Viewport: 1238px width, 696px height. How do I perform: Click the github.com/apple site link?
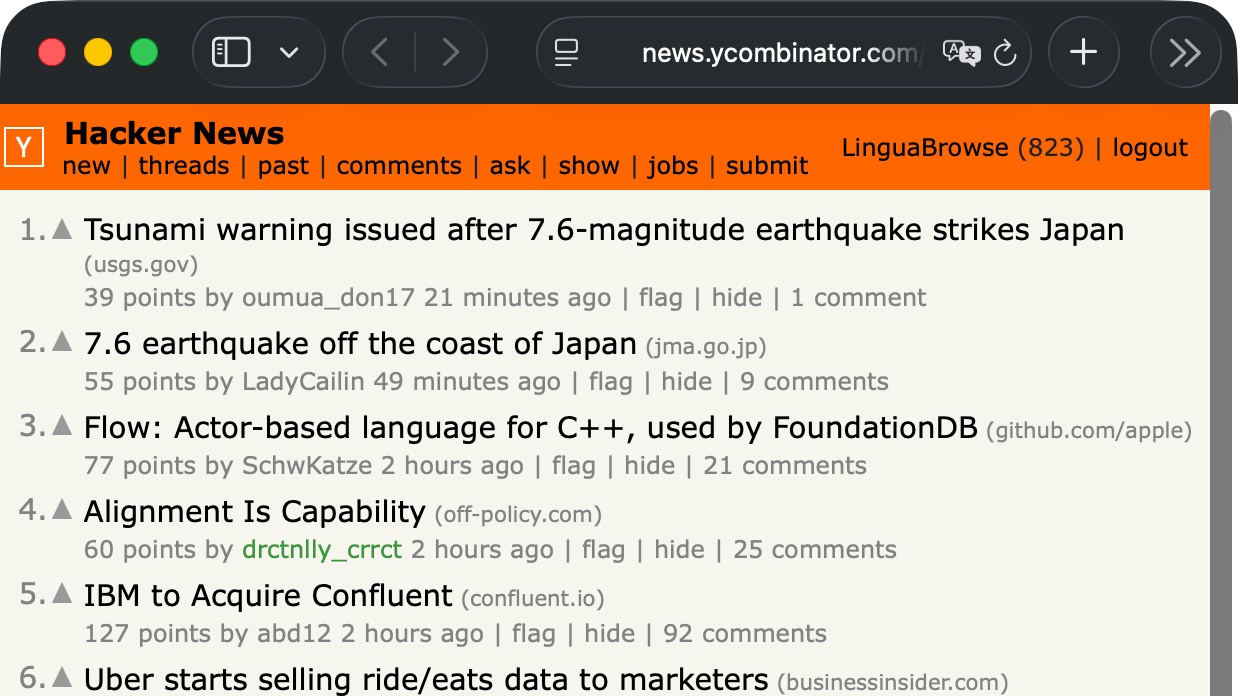[x=1089, y=431]
